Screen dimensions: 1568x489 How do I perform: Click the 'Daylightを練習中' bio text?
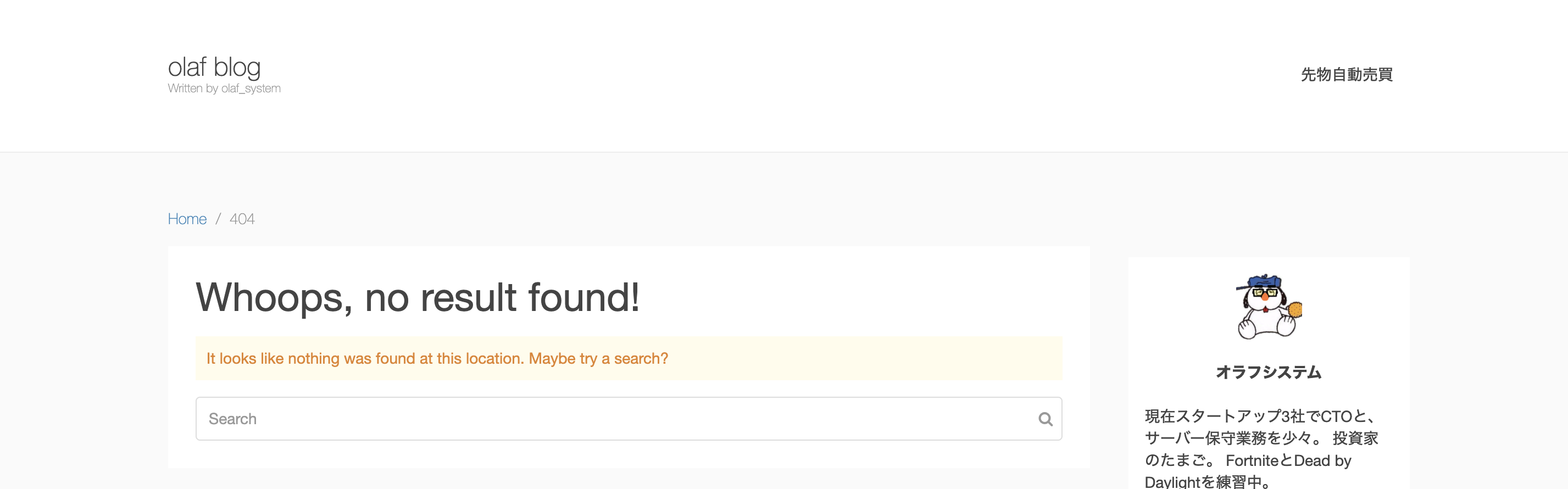(x=1203, y=482)
